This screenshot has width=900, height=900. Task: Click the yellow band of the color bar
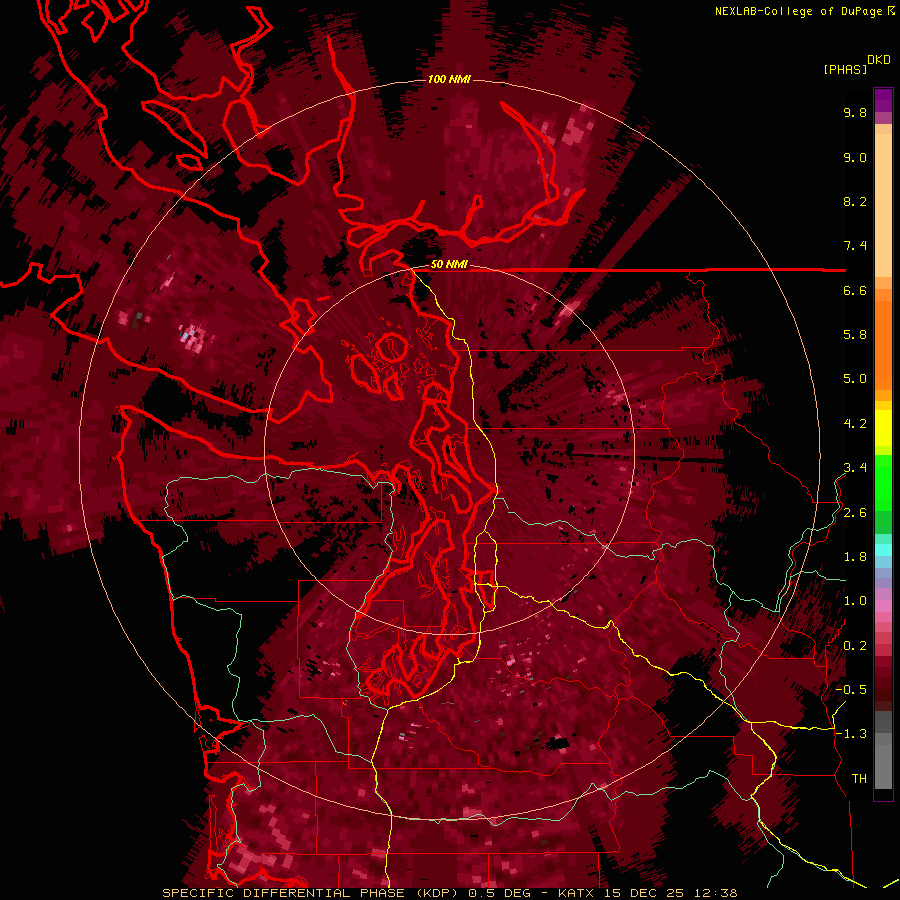point(883,428)
